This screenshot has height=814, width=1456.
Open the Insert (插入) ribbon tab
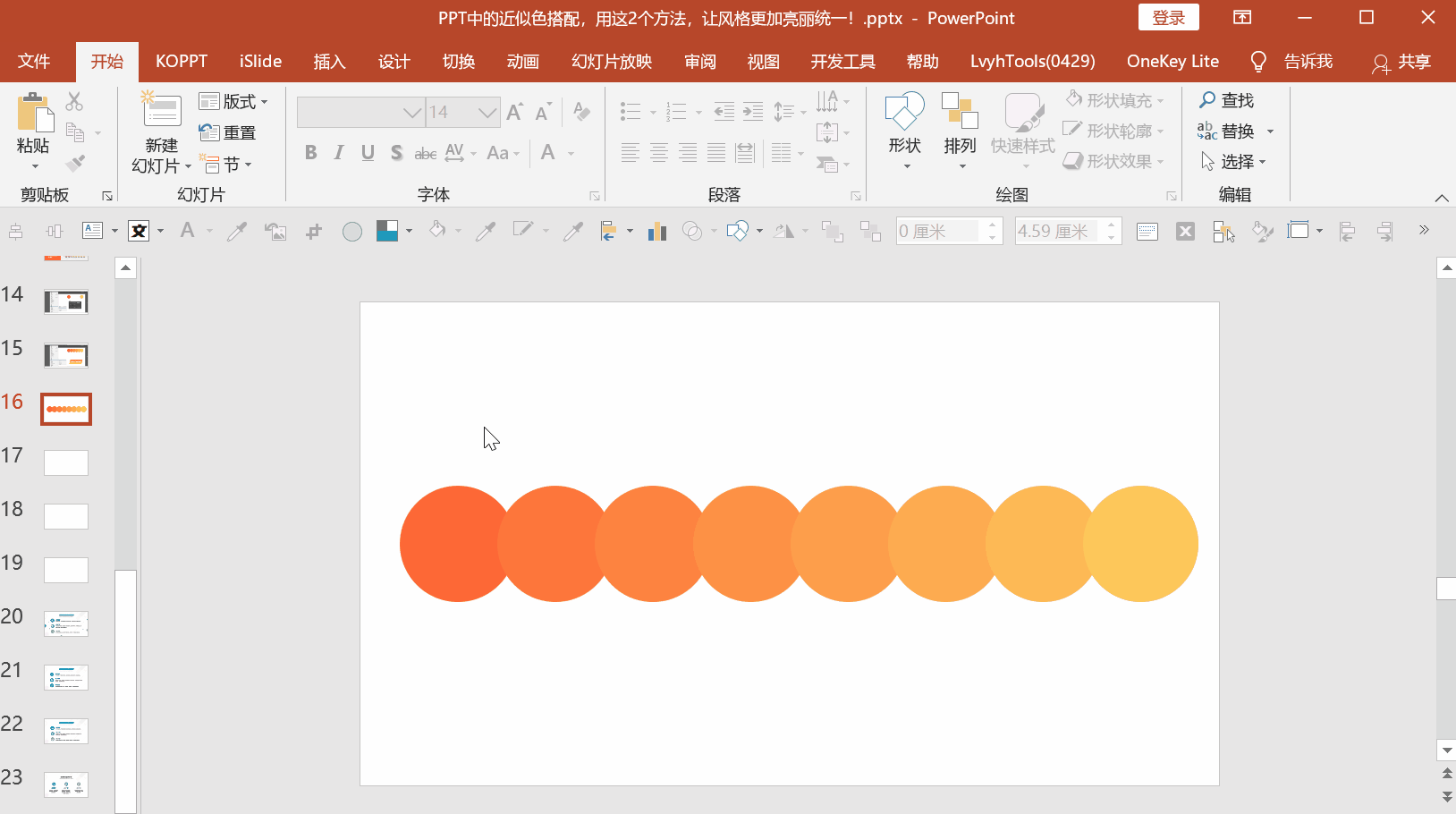coord(329,62)
